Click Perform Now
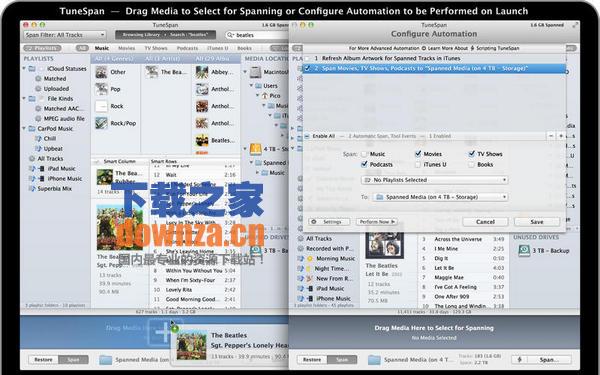Image resolution: width=600 pixels, height=375 pixels. pyautogui.click(x=376, y=222)
